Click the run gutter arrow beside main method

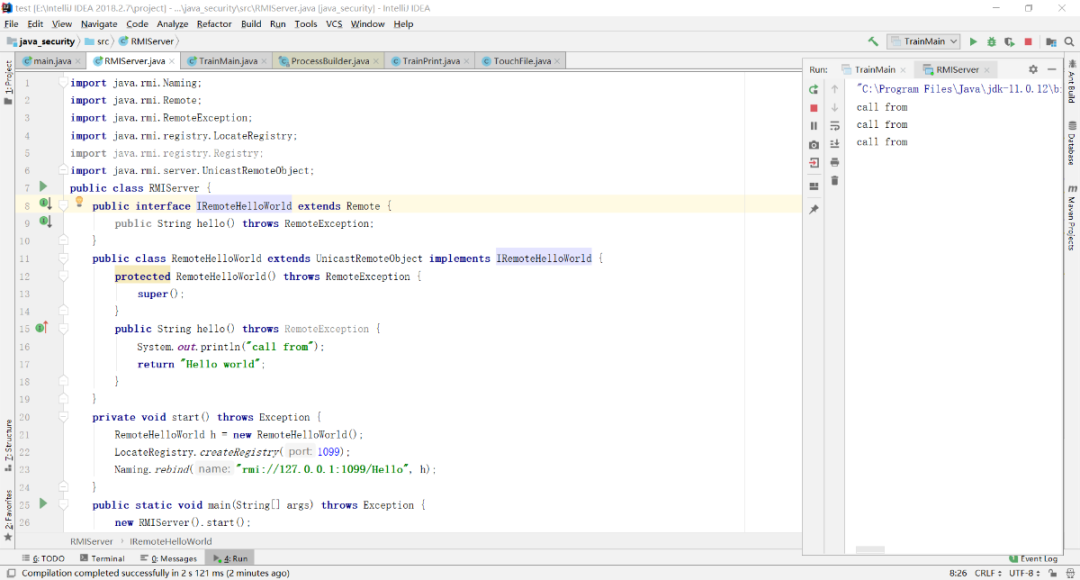(43, 505)
